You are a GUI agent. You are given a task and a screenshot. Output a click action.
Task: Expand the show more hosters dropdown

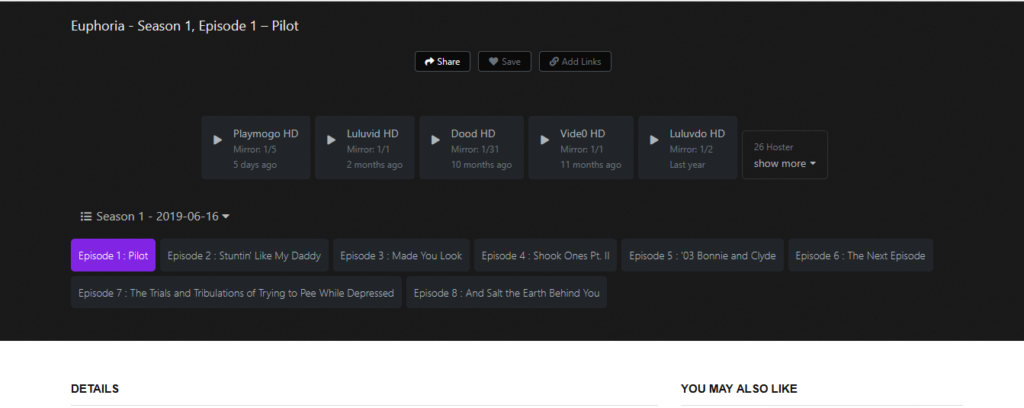tap(784, 163)
